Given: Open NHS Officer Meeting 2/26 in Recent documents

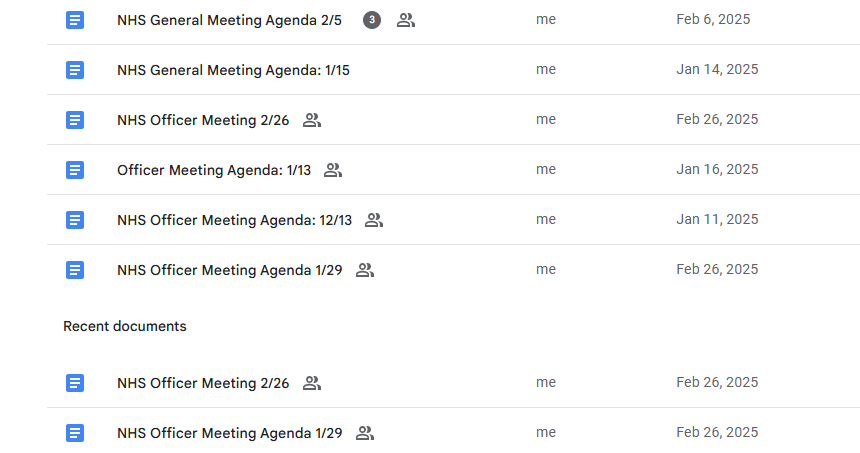Looking at the screenshot, I should [x=203, y=383].
